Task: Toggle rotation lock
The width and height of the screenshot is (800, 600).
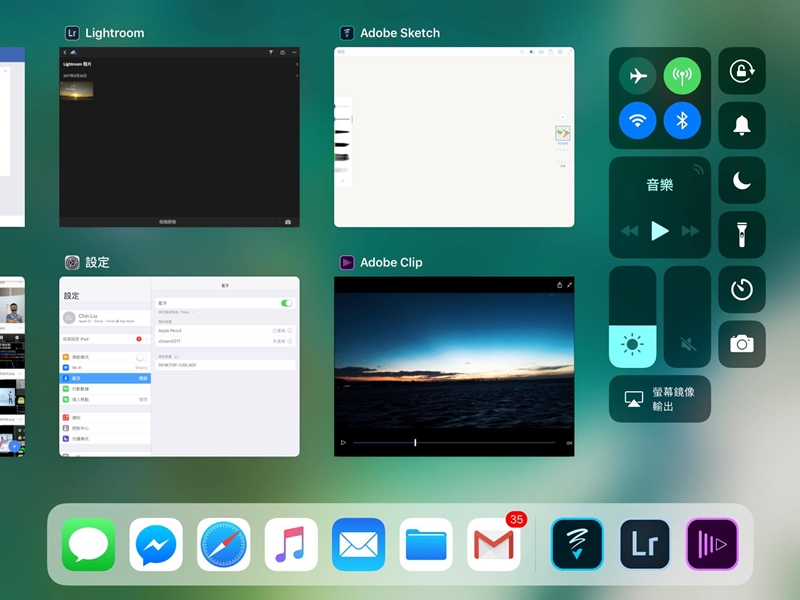Action: tap(742, 71)
